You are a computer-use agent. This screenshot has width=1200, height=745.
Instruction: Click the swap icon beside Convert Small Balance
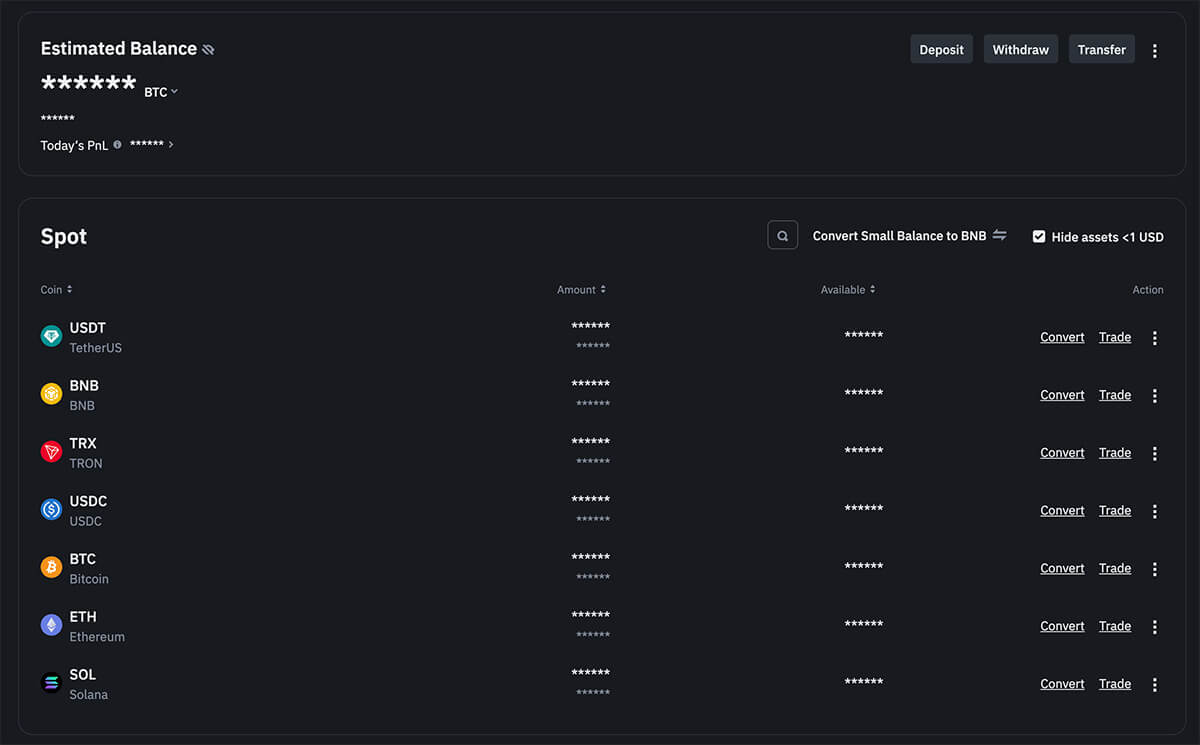pos(999,235)
